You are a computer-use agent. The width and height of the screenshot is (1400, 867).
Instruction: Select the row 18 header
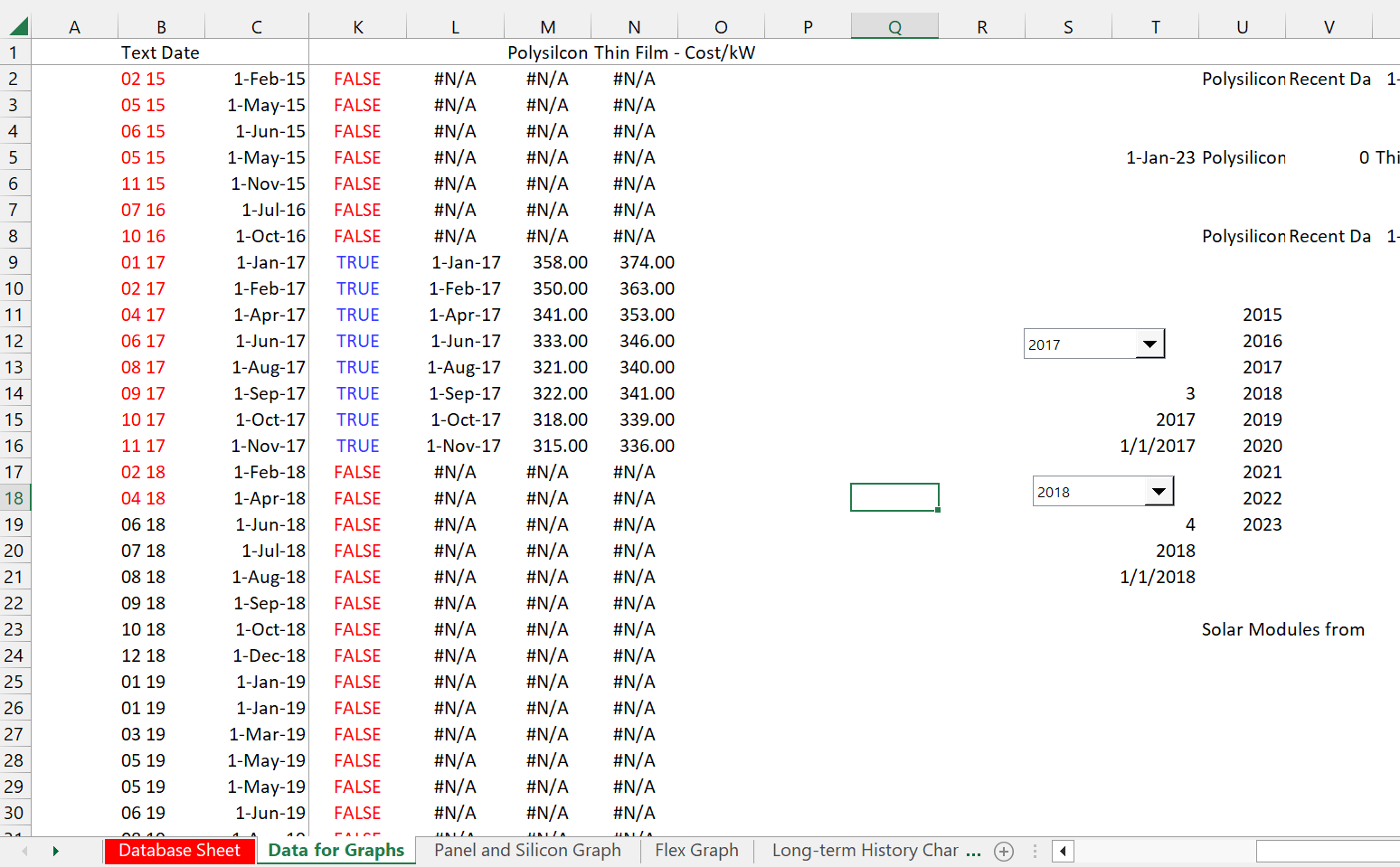pyautogui.click(x=14, y=498)
